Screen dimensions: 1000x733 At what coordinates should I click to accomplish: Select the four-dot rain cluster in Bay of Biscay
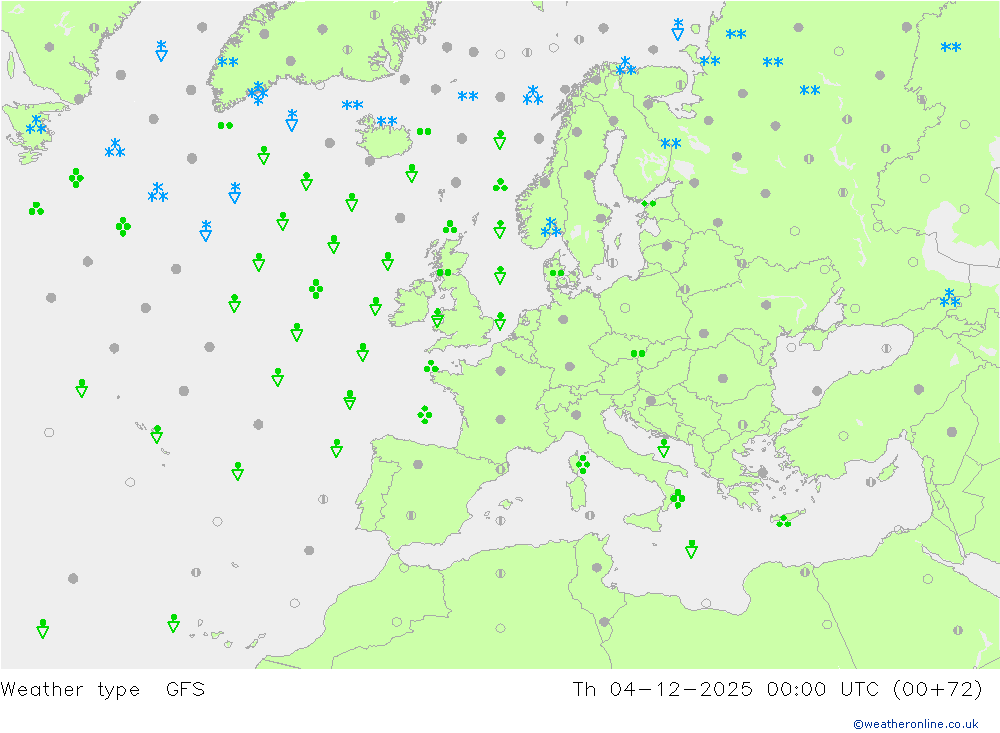point(425,415)
